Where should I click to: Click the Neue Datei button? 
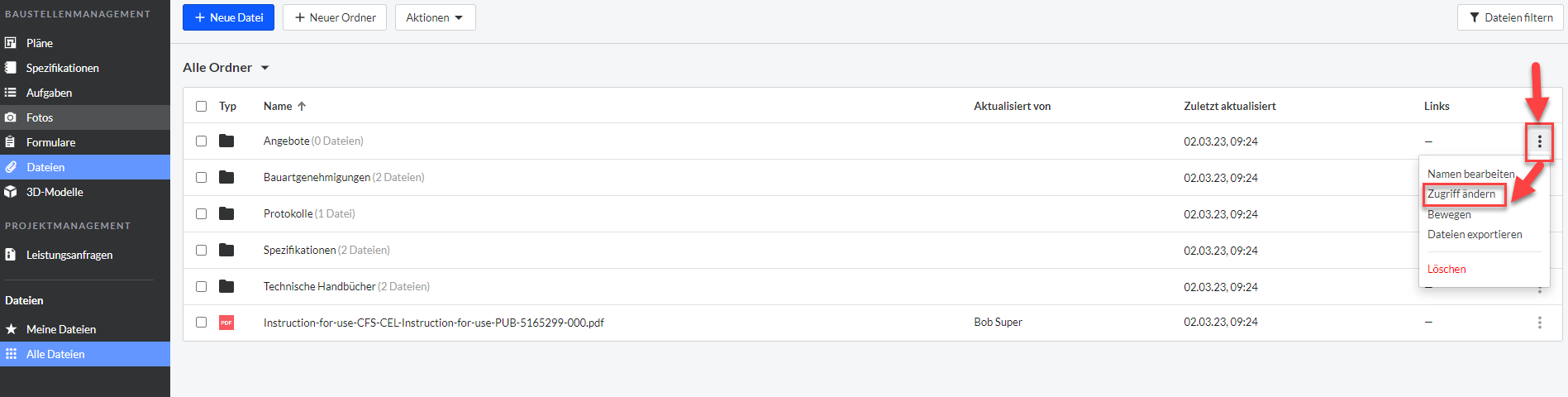(228, 17)
